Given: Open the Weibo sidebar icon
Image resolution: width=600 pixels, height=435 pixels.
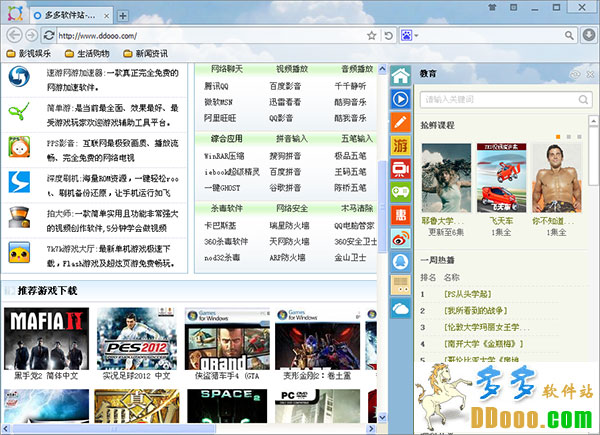Looking at the screenshot, I should click(400, 239).
